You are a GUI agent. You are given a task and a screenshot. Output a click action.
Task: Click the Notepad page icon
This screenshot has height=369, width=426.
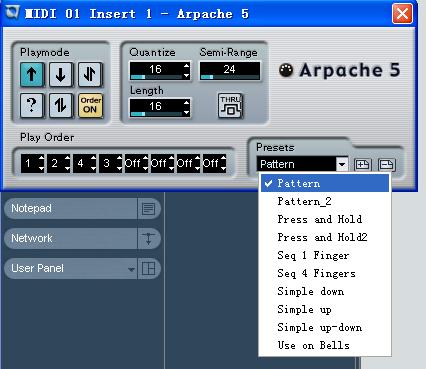click(x=148, y=209)
